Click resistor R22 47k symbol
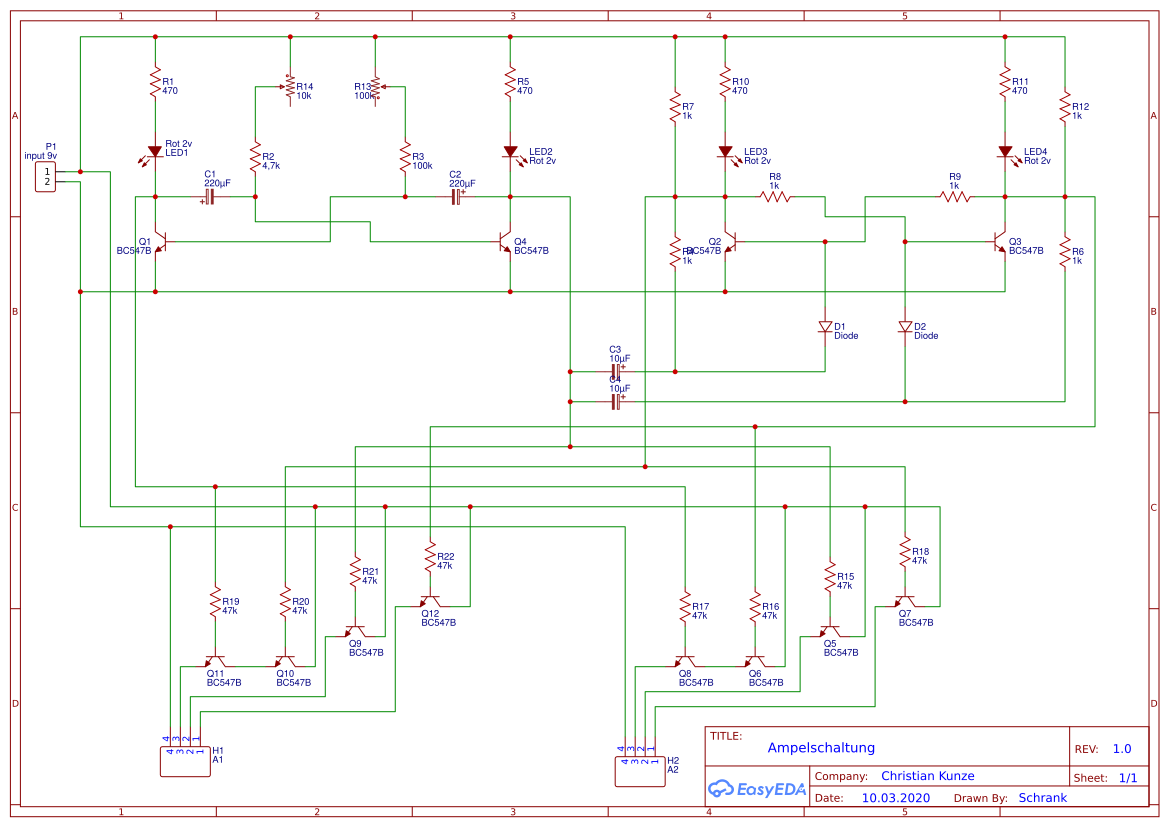Image resolution: width=1169 pixels, height=827 pixels. 430,557
